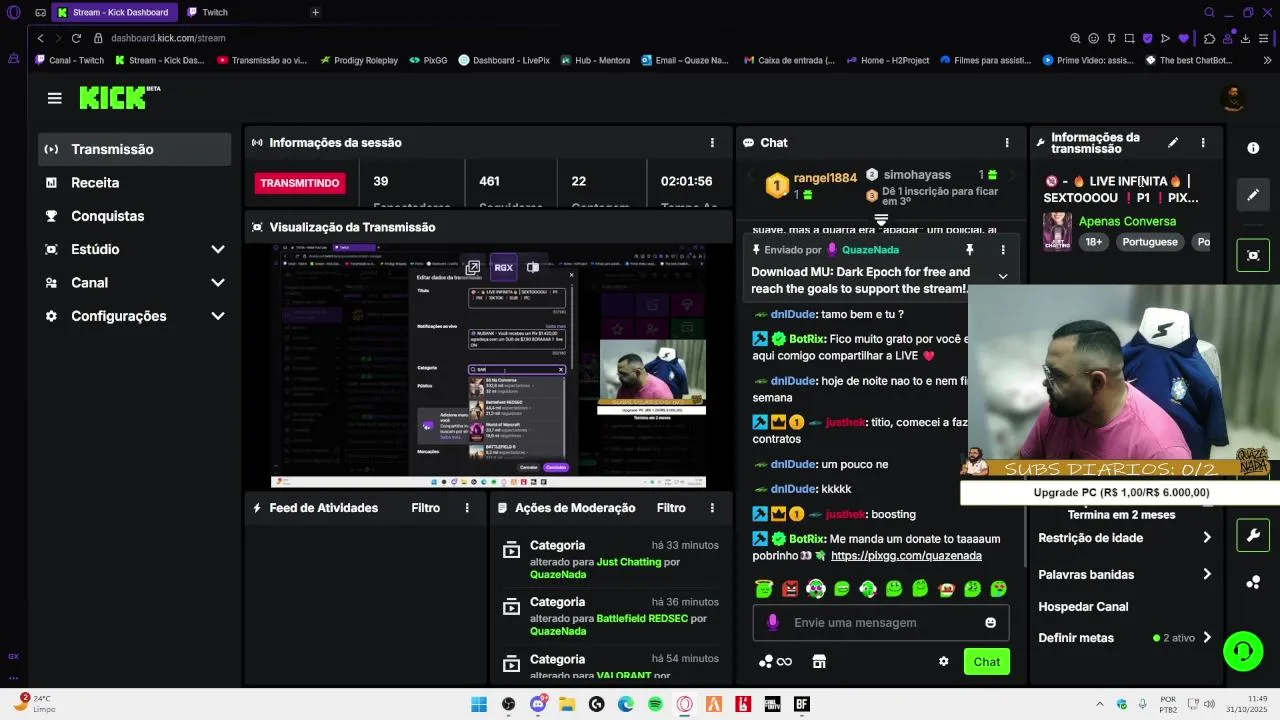
Task: Open the Dashboard - LivePix bookmark
Action: (504, 60)
